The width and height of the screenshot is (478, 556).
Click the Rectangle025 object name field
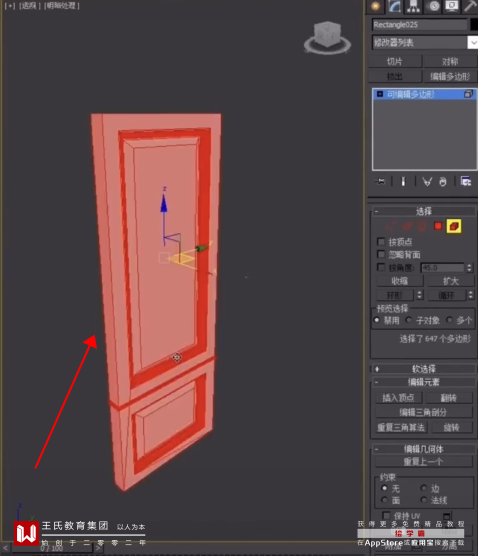[x=419, y=25]
